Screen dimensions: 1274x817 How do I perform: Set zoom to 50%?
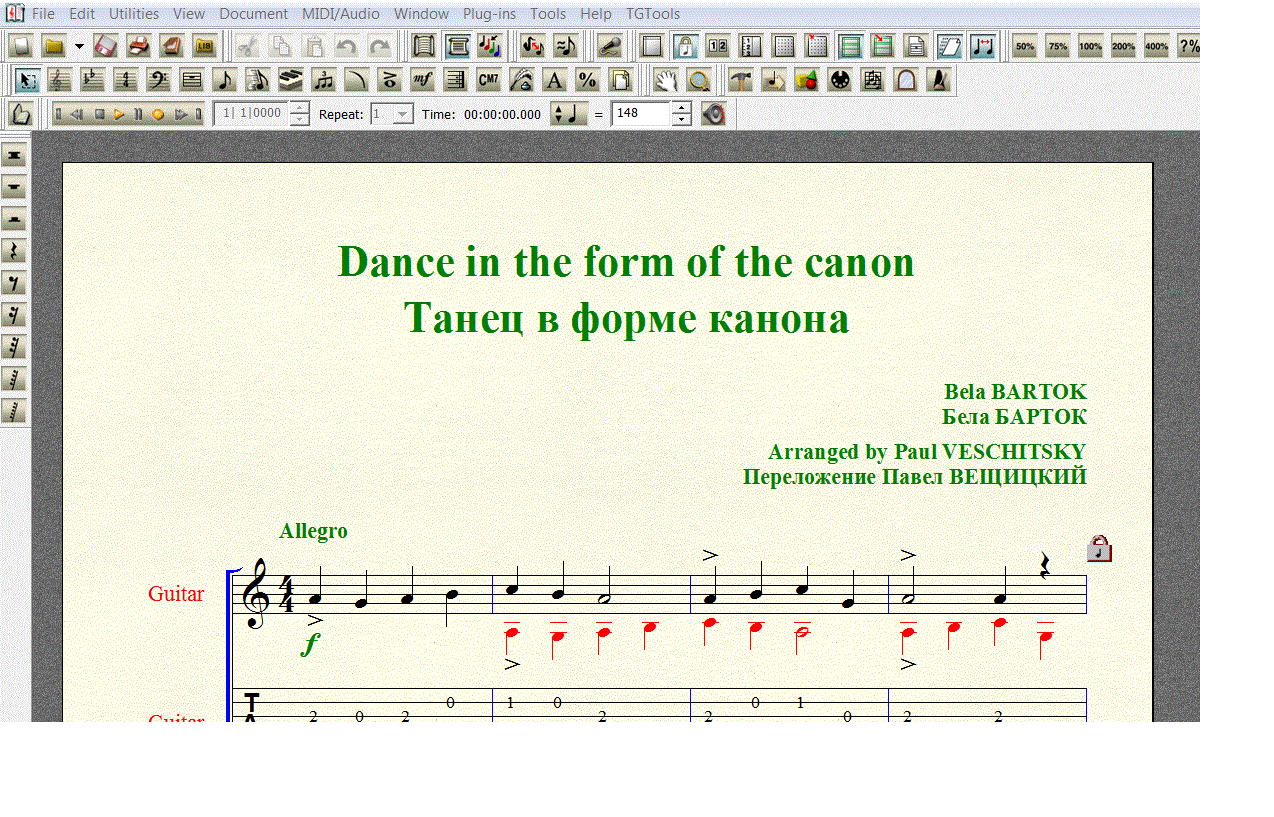coord(1025,46)
